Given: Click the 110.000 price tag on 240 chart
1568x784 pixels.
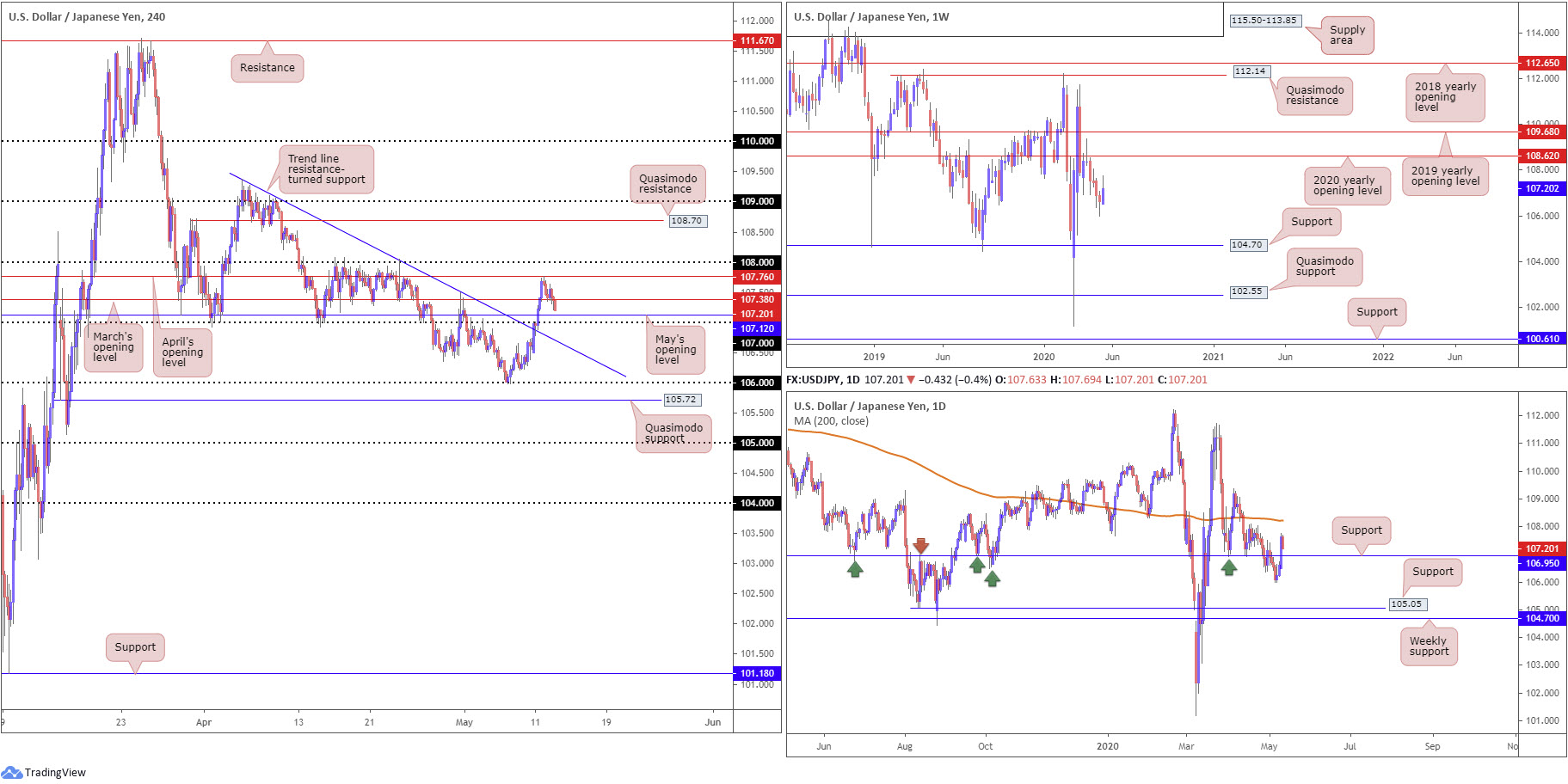Looking at the screenshot, I should click(757, 141).
